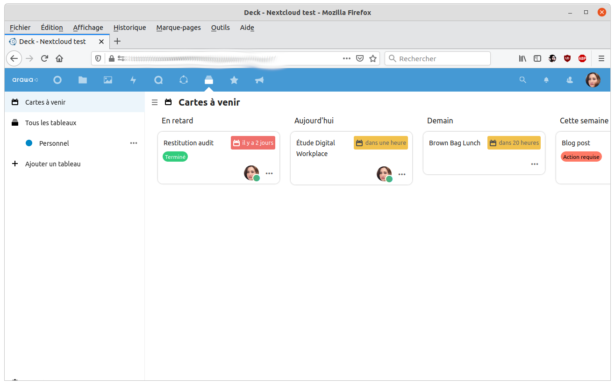Open the Aide menu

coord(247,27)
